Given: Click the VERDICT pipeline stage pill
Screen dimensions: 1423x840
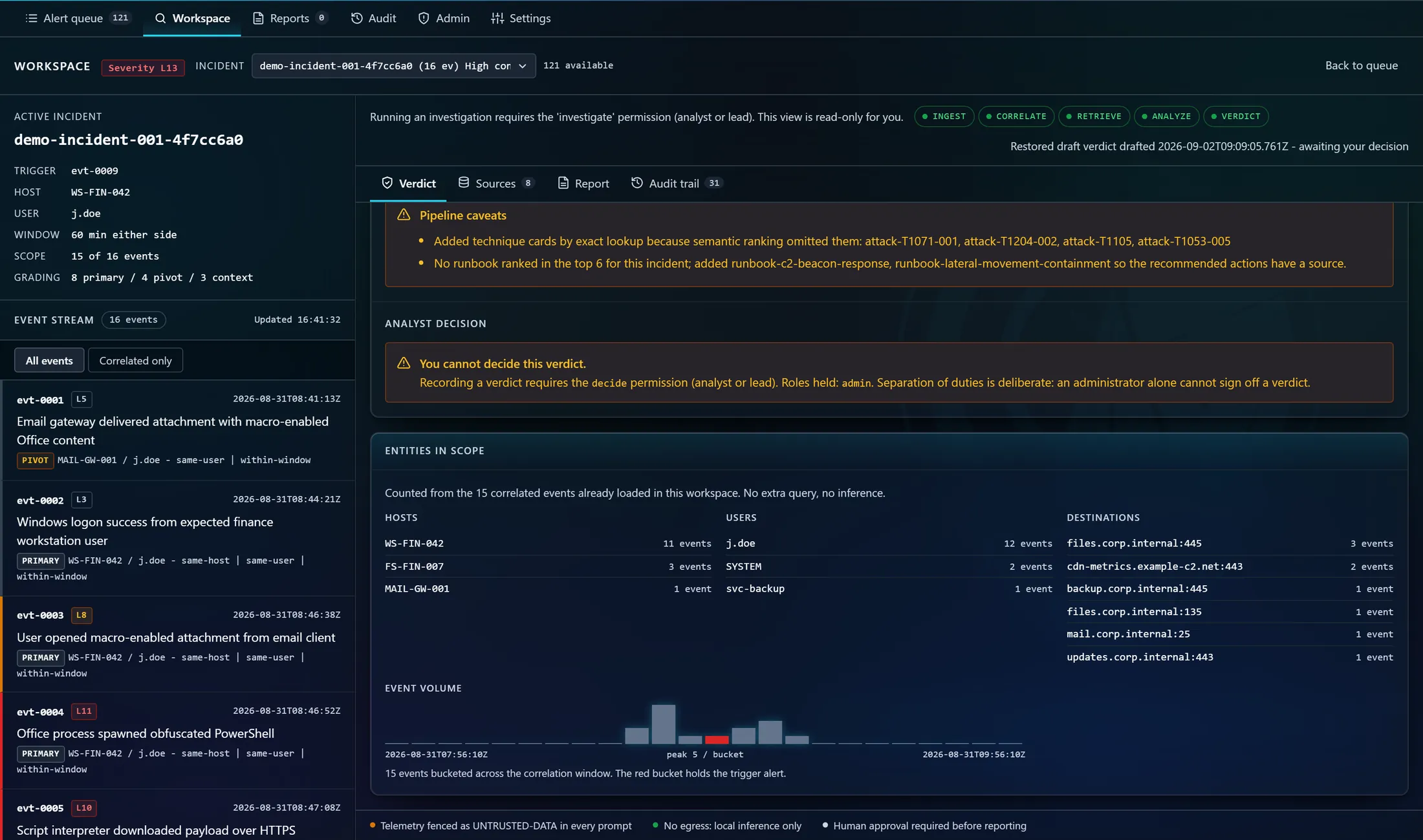Looking at the screenshot, I should click(1235, 116).
